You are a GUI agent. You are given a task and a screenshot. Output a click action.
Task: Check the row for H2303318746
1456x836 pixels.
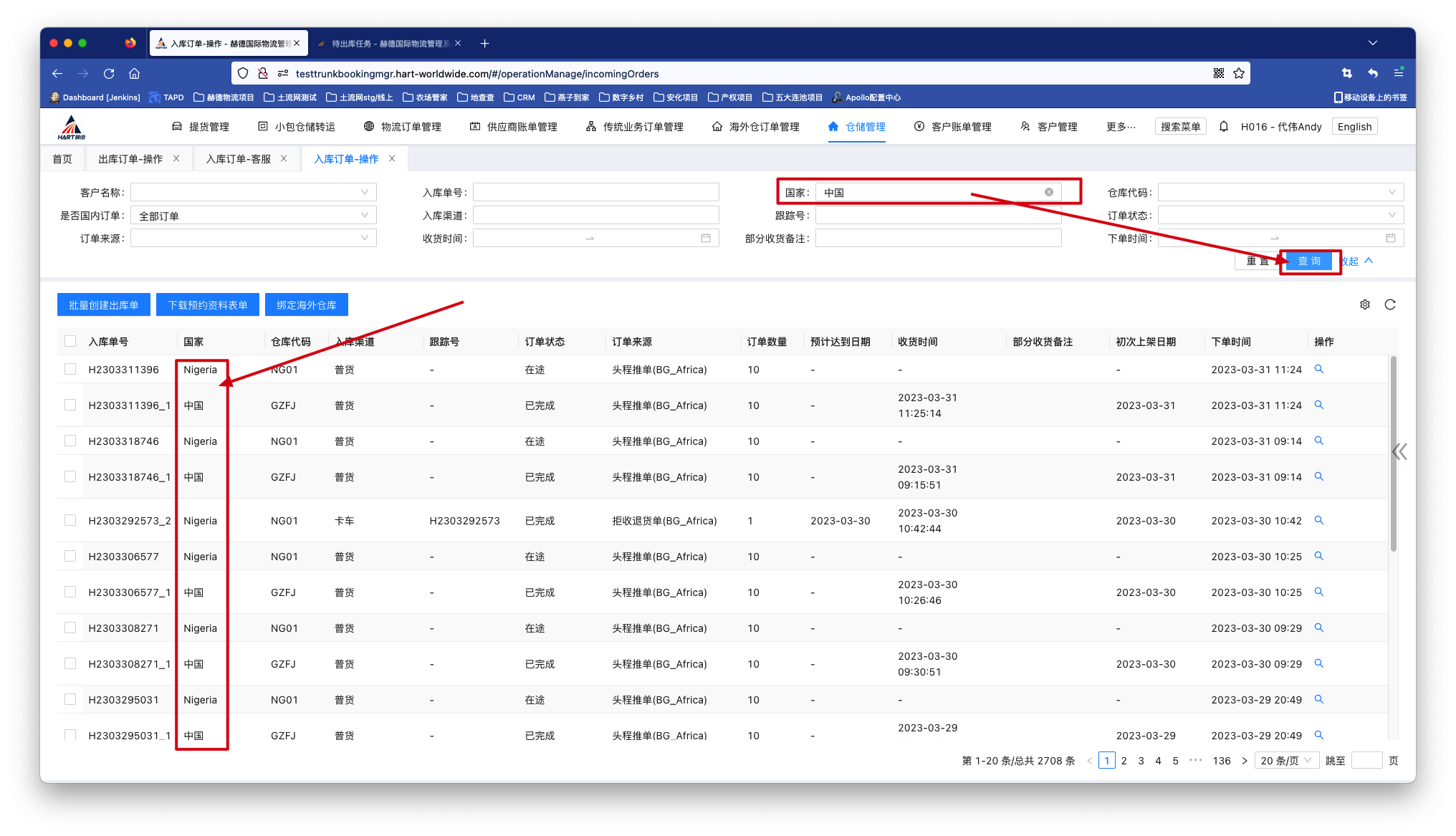click(70, 441)
